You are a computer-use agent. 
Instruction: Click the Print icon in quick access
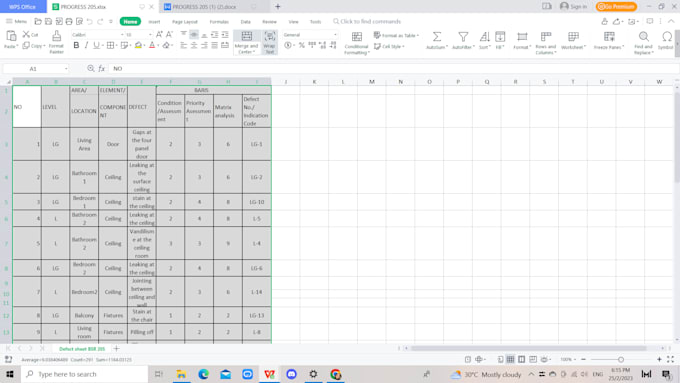point(69,21)
